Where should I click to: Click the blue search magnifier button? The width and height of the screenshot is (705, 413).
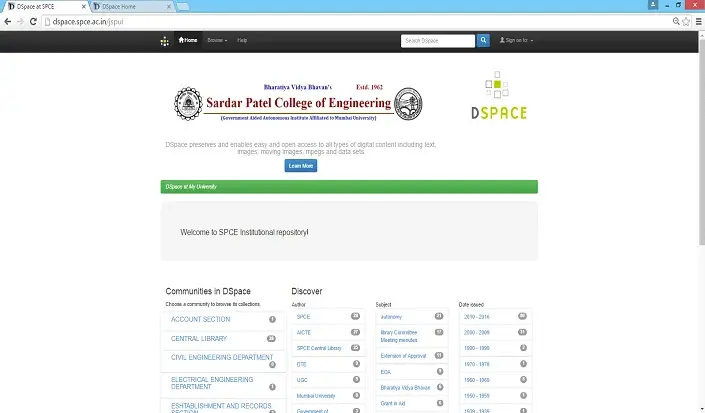[x=483, y=40]
